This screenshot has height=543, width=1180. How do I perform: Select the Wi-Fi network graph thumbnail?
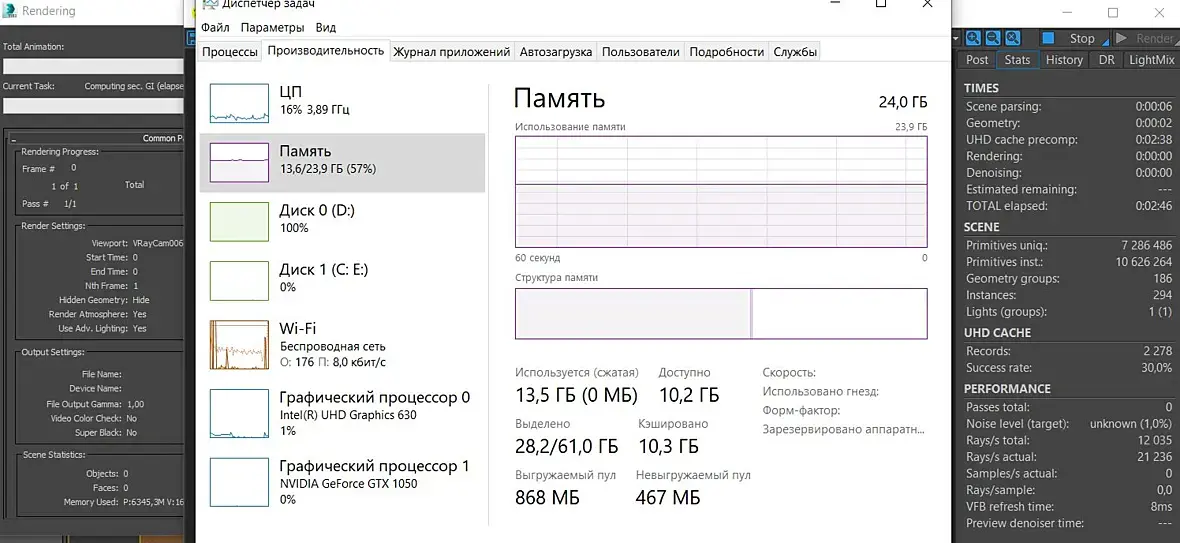[239, 345]
